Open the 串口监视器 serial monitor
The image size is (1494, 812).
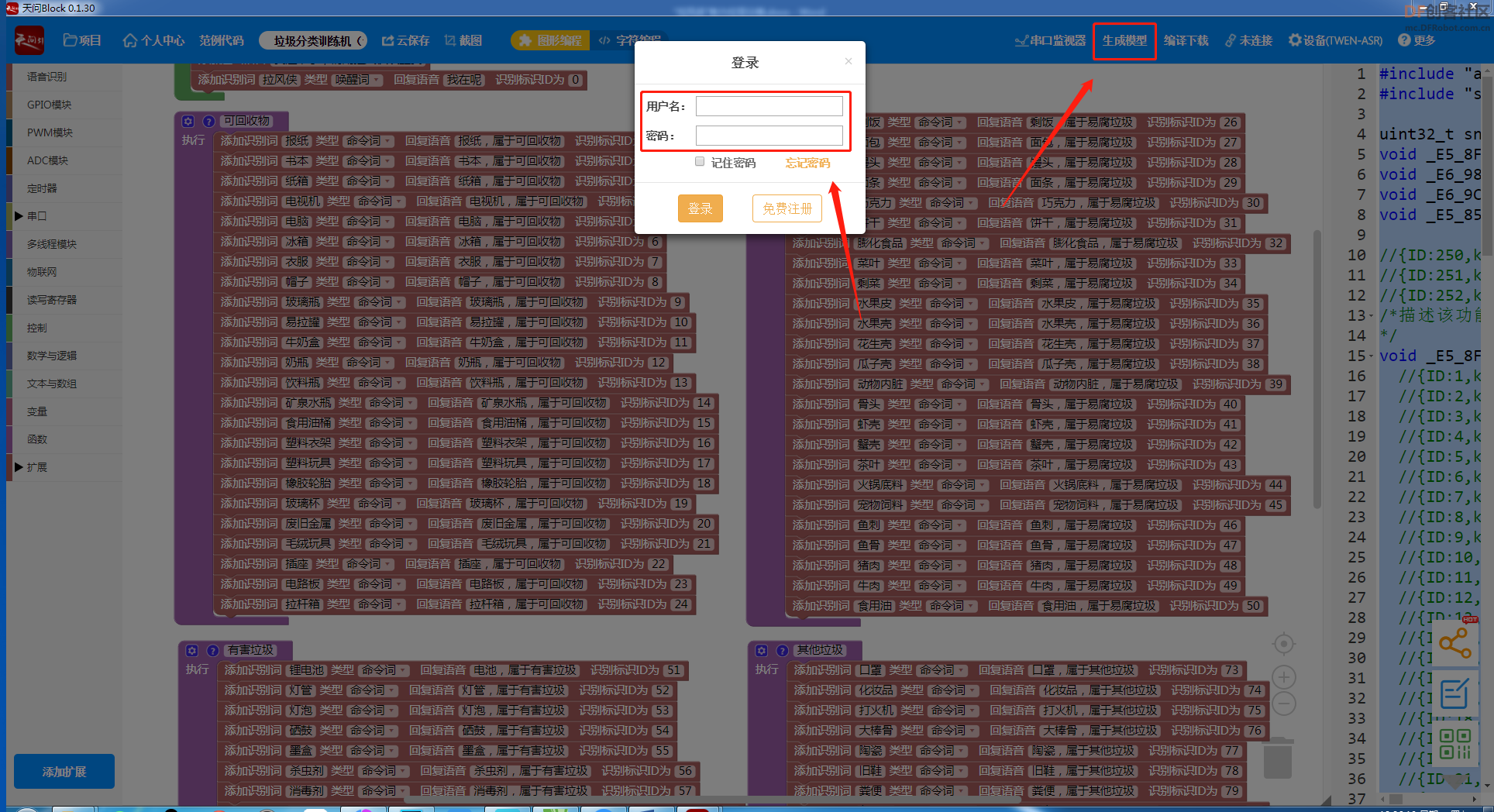tap(1050, 40)
